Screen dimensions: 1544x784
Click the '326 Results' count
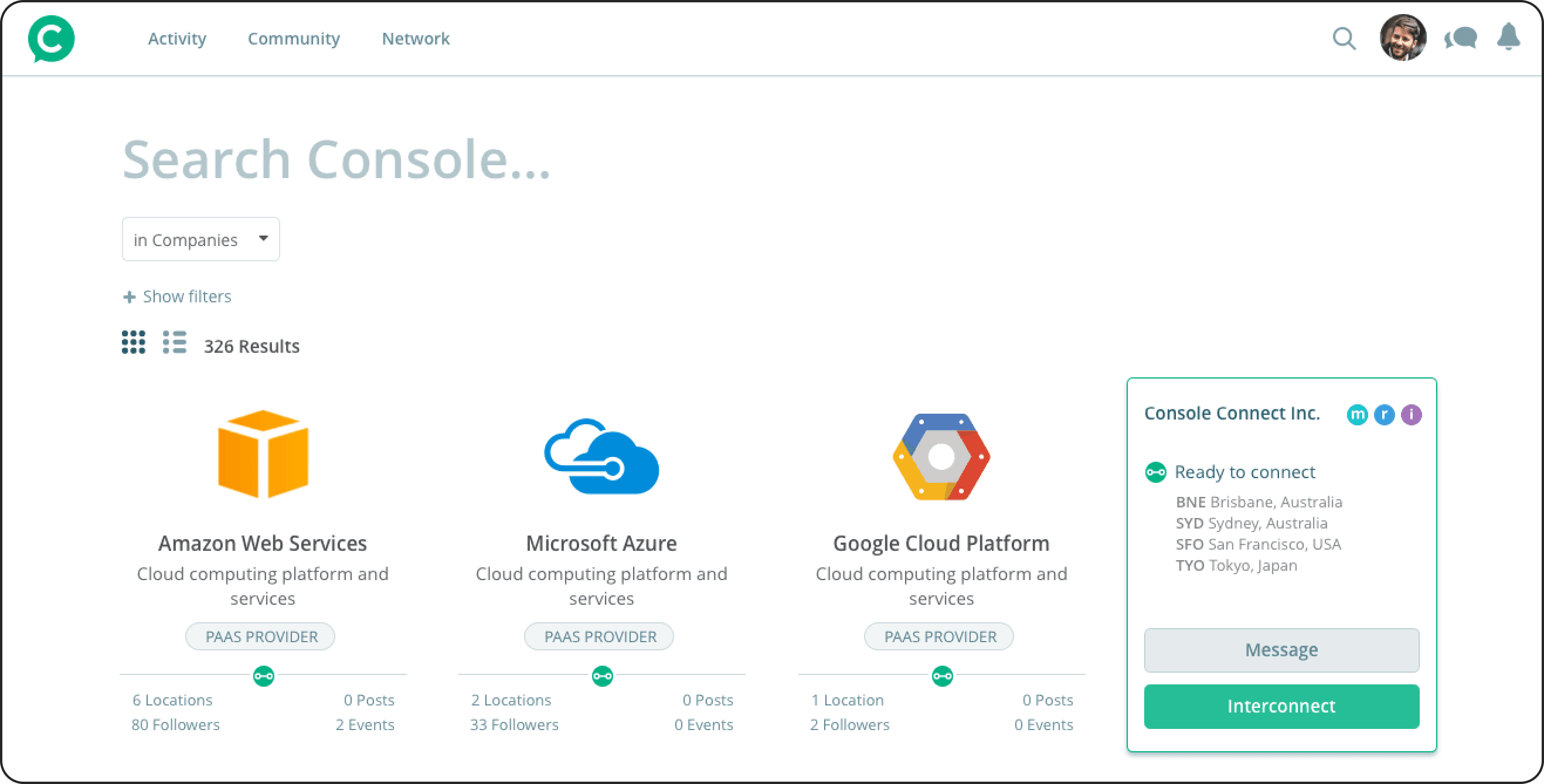pyautogui.click(x=251, y=346)
